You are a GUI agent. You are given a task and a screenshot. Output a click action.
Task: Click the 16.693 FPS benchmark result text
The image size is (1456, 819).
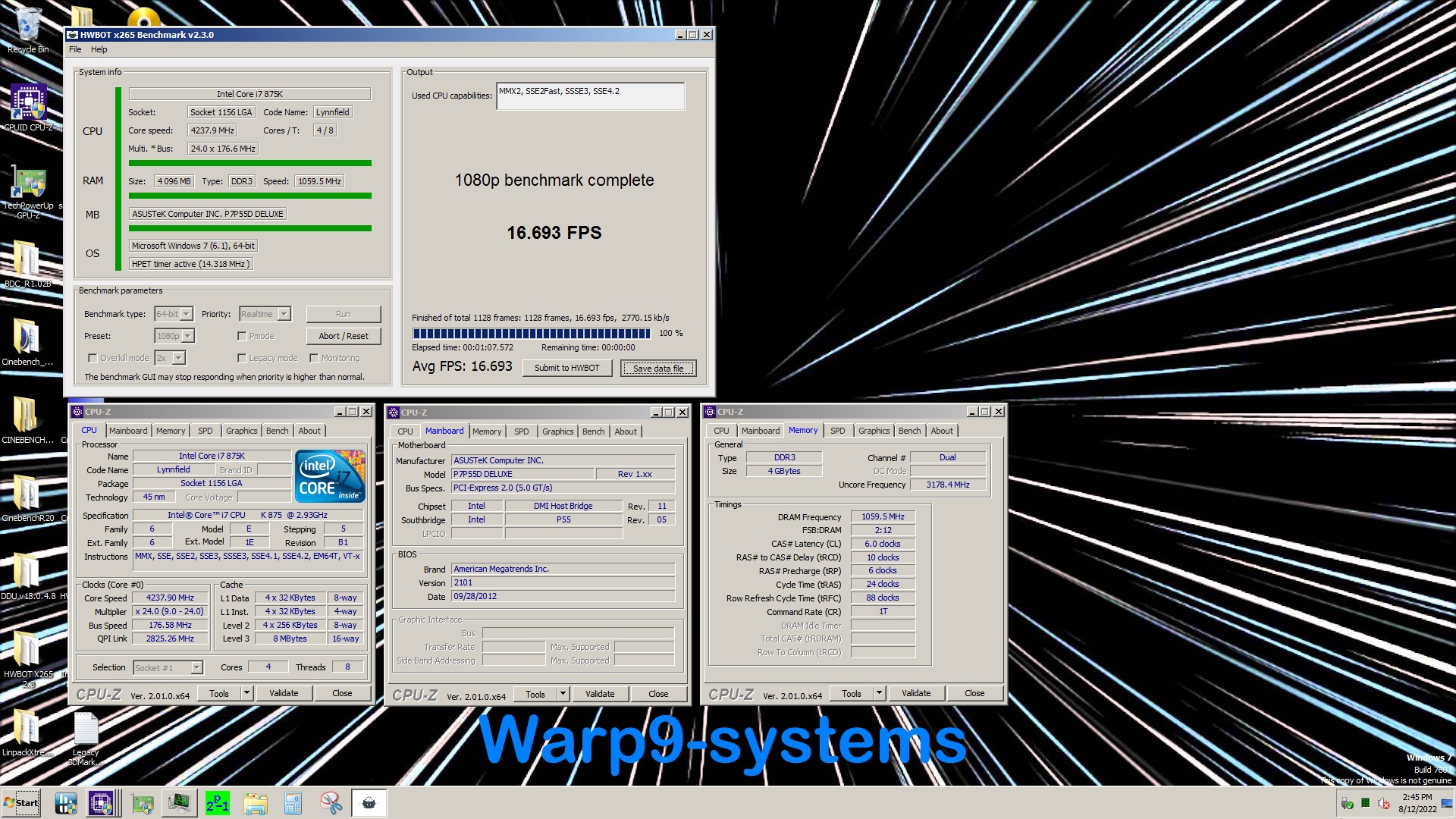(554, 233)
